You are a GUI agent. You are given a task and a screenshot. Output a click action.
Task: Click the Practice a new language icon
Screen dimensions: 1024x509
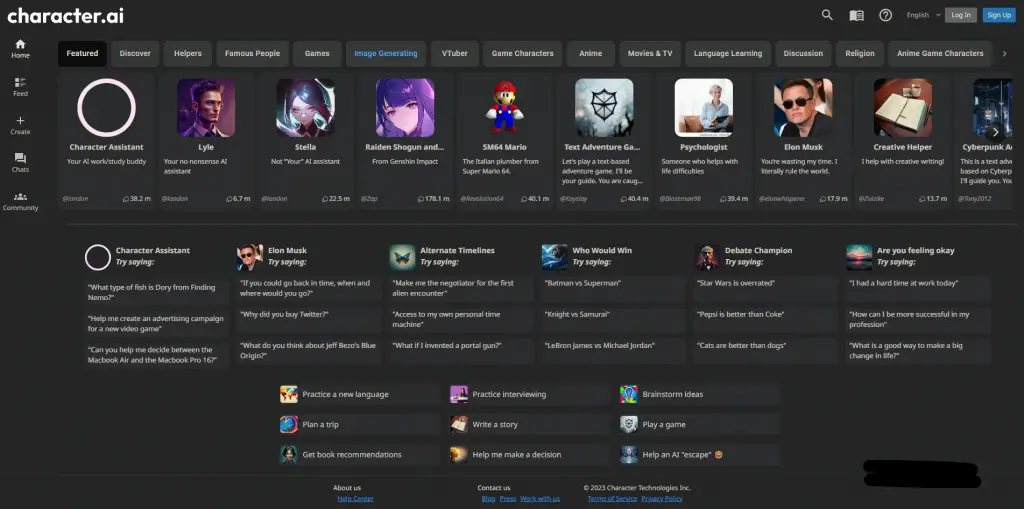tap(289, 394)
